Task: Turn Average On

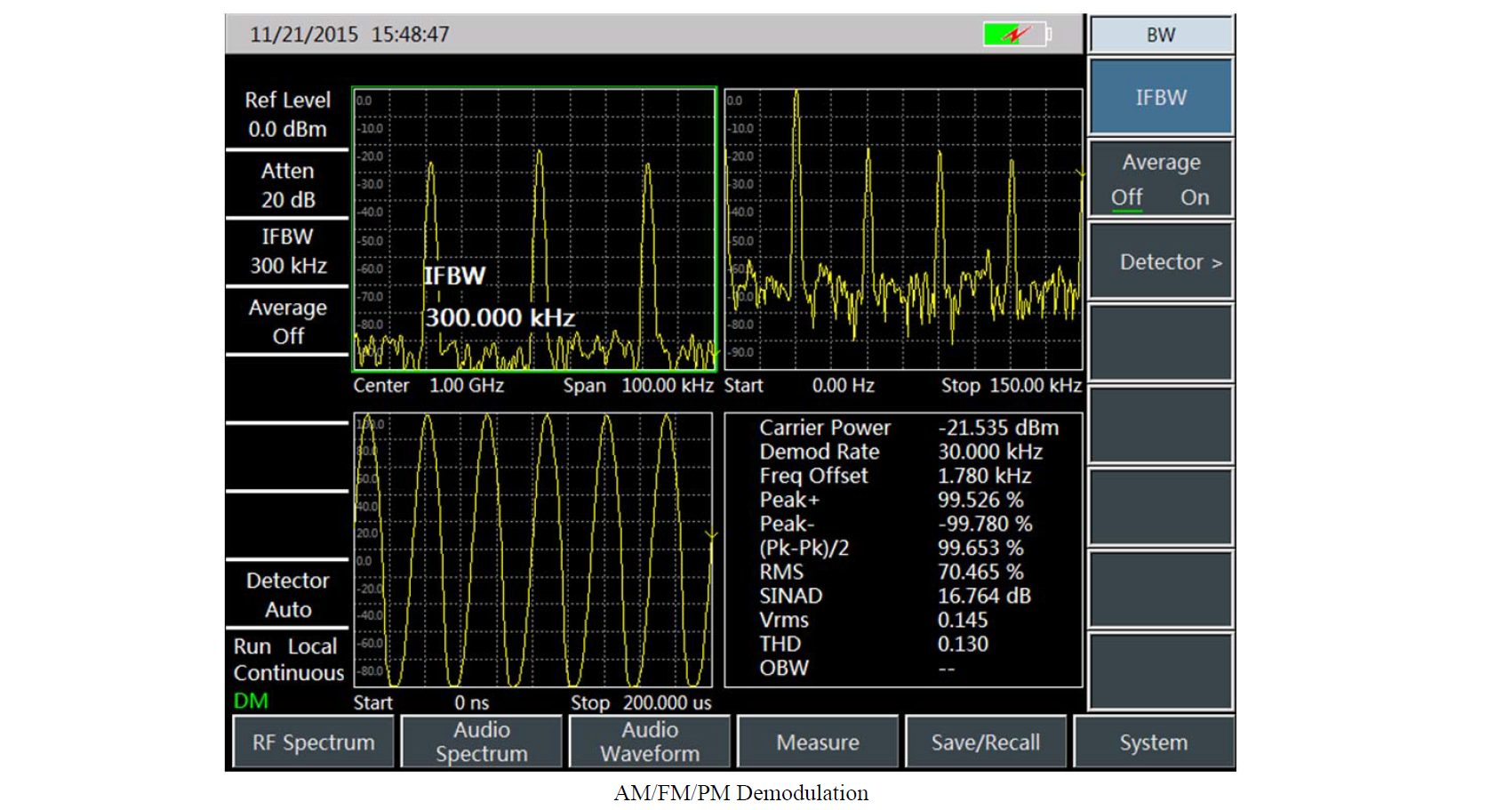Action: [1195, 197]
